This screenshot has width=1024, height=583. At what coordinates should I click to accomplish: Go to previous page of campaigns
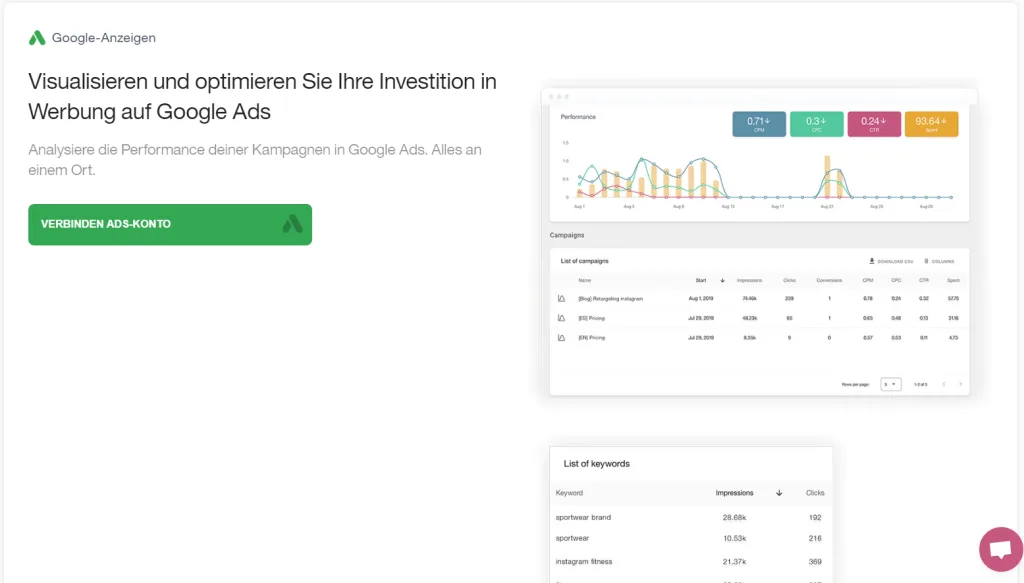942,384
